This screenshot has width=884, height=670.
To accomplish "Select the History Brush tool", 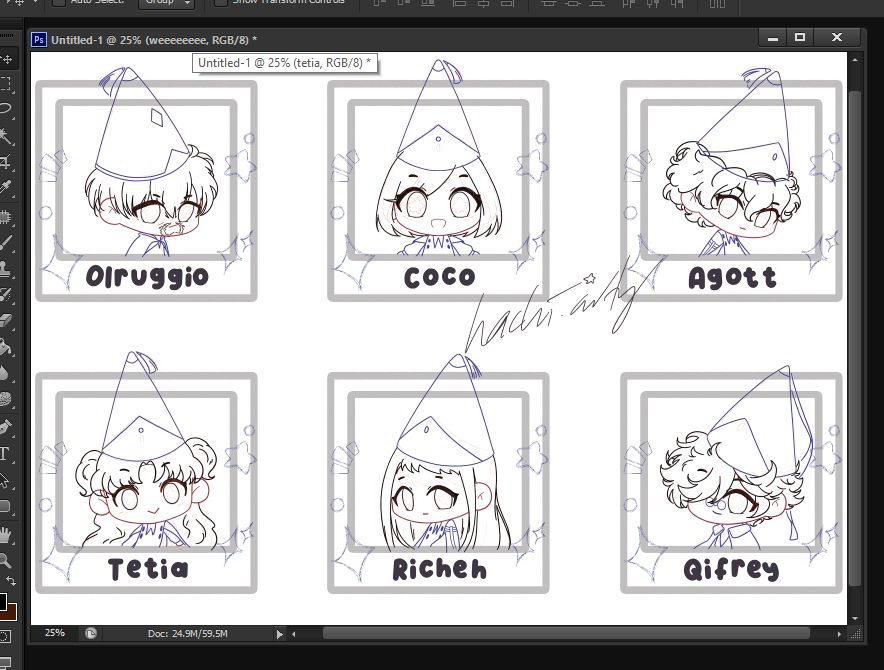I will [x=6, y=294].
